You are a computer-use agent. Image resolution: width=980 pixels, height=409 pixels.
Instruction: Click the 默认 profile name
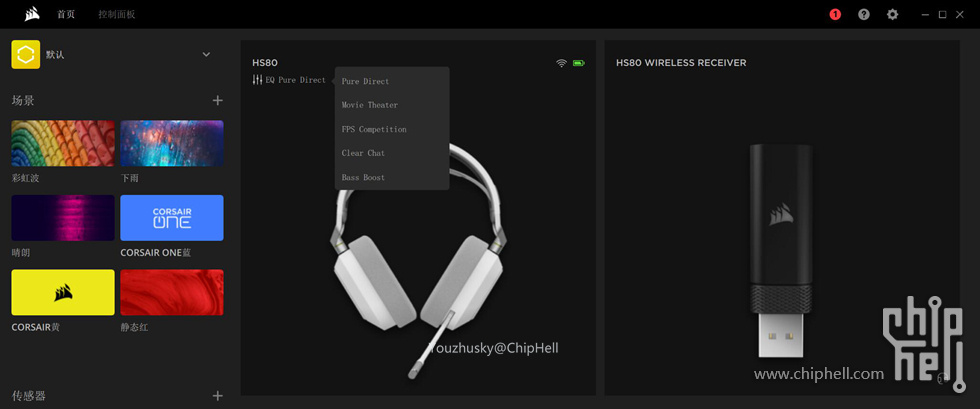click(55, 54)
